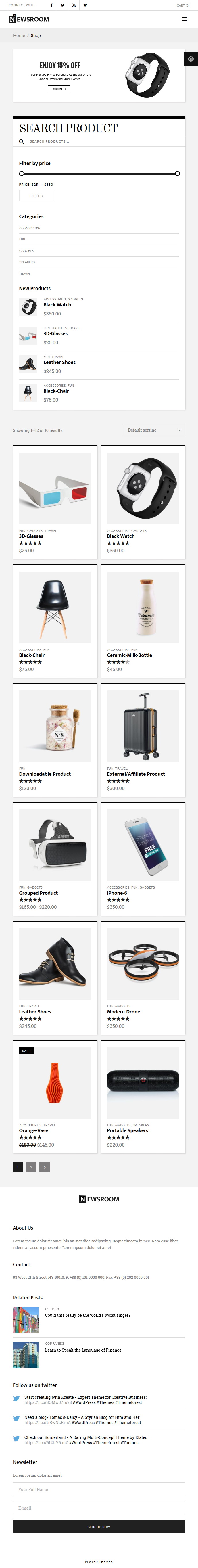Open the Facebook social icon in the top bar
This screenshot has width=198, height=1568.
click(x=51, y=5)
